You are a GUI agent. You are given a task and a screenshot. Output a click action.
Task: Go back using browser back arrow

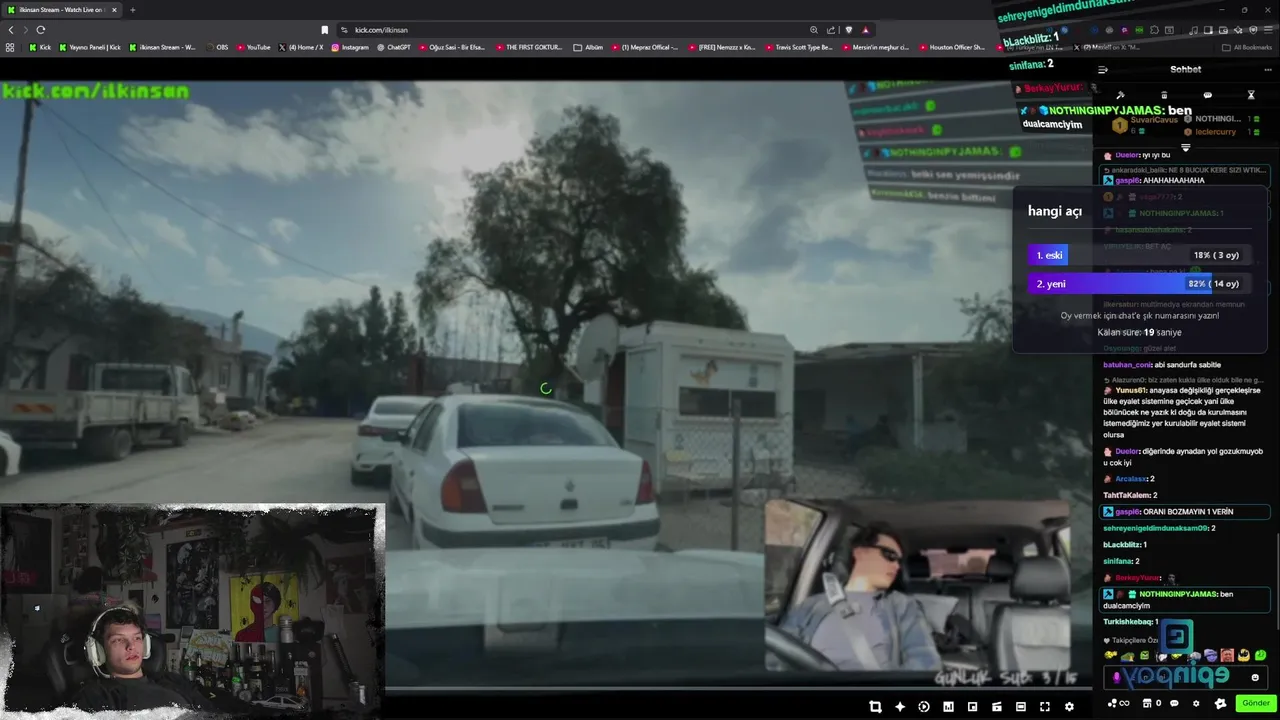coord(12,30)
